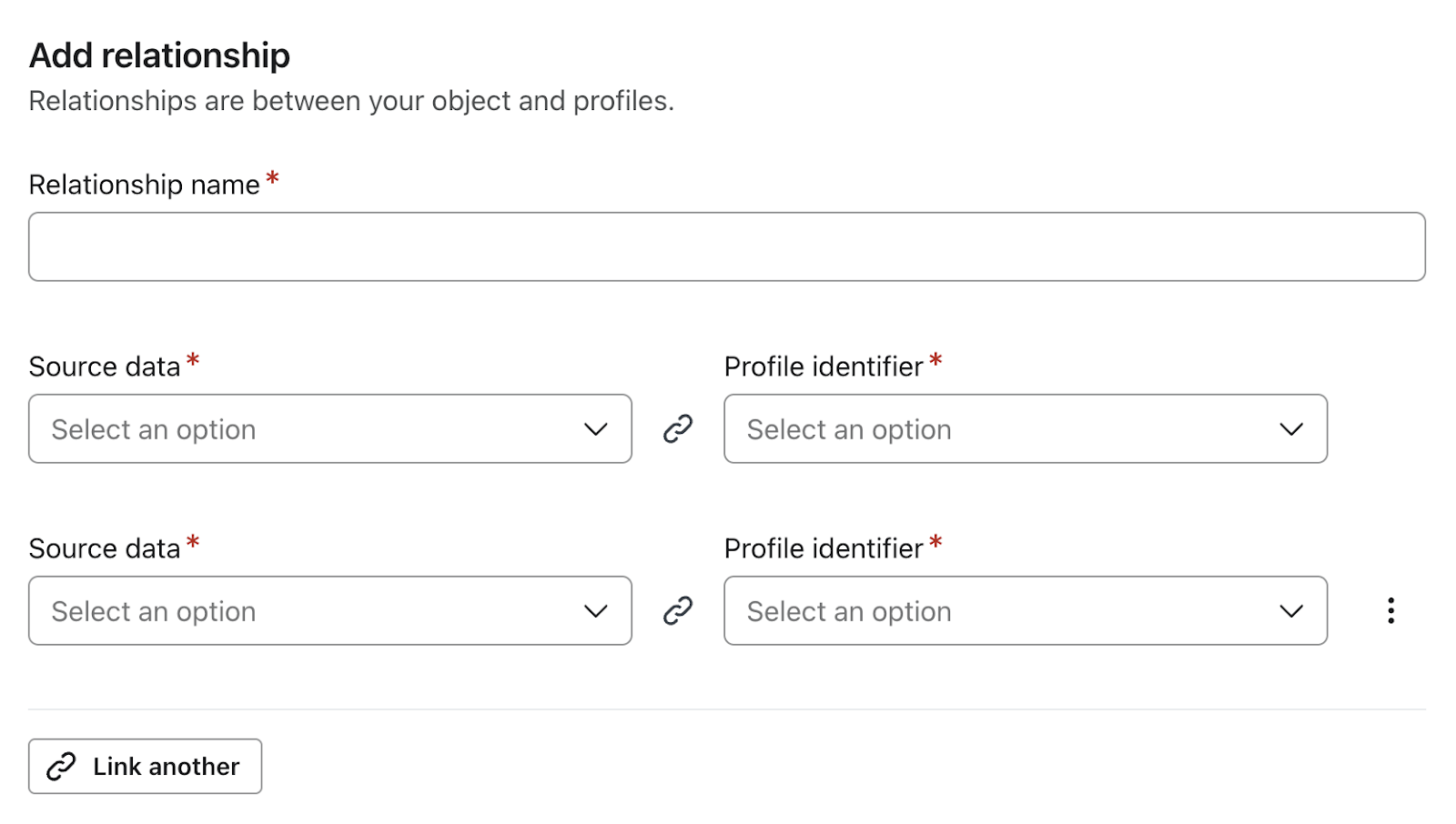This screenshot has height=824, width=1456.
Task: Click the chevron arrow in second Source data dropdown
Action: pyautogui.click(x=596, y=611)
